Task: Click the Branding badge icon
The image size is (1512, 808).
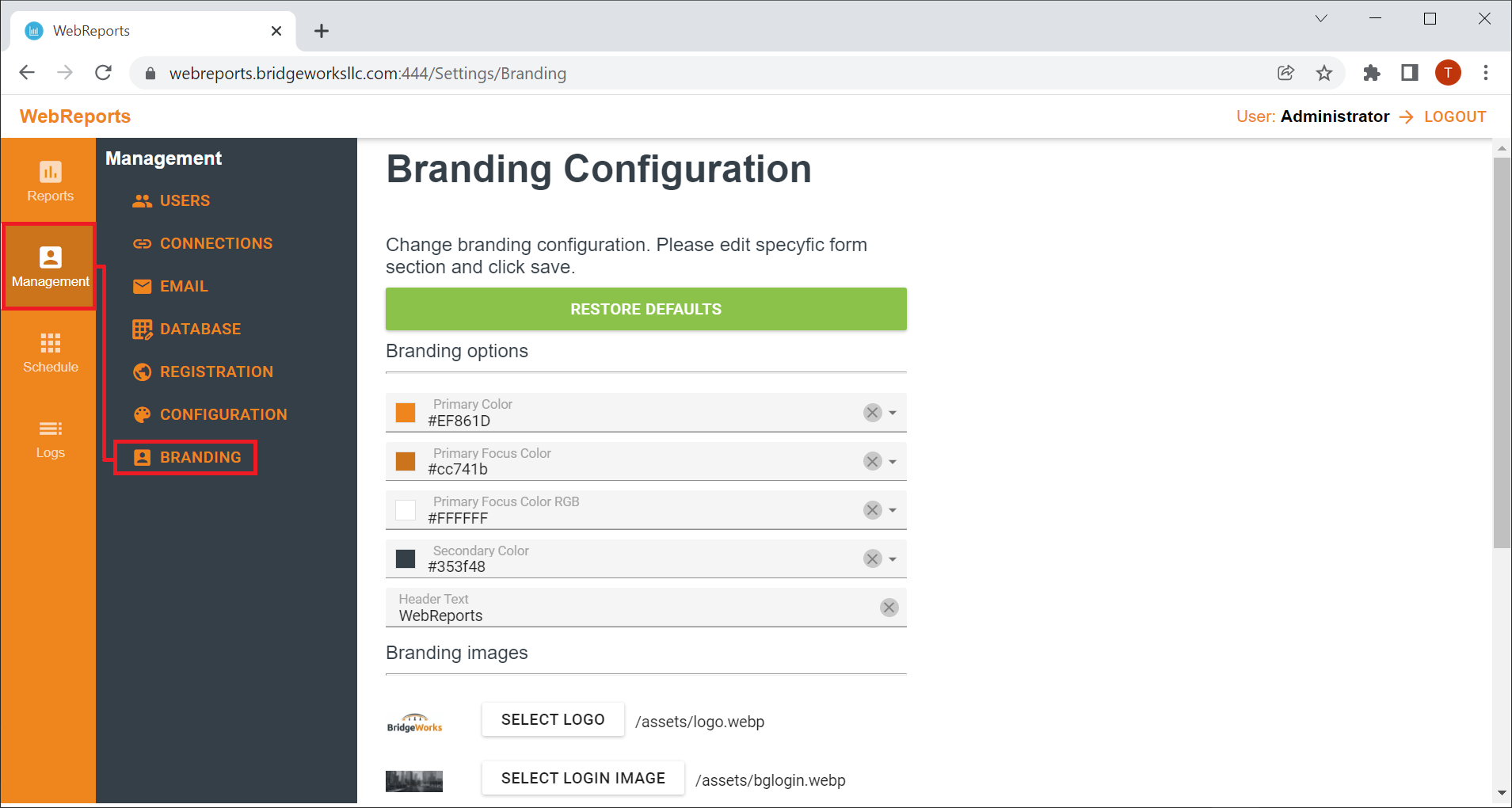Action: pos(143,457)
